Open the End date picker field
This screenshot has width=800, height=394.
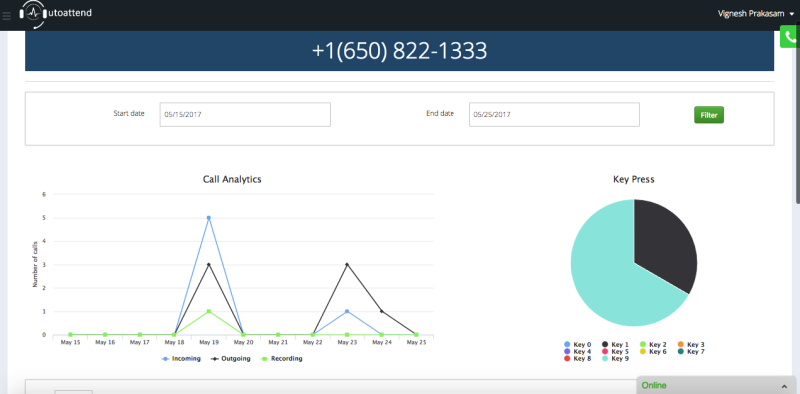tap(554, 114)
